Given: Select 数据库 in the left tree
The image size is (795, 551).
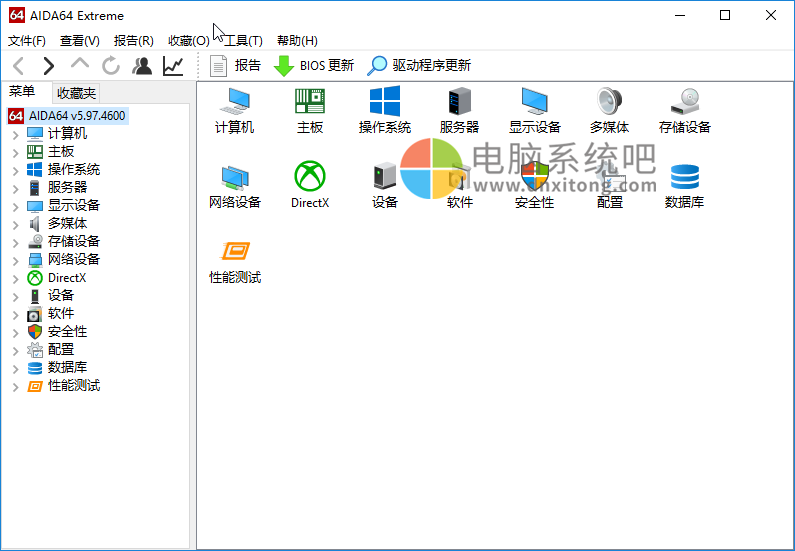Looking at the screenshot, I should point(67,368).
